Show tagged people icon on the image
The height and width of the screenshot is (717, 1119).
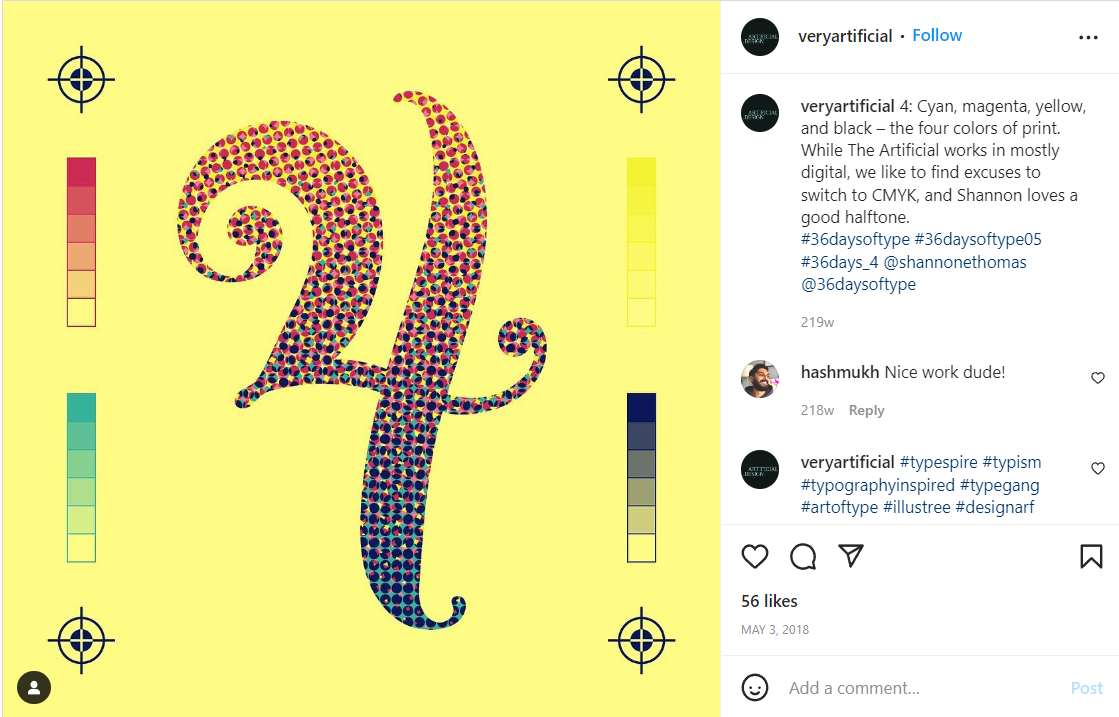pyautogui.click(x=34, y=688)
